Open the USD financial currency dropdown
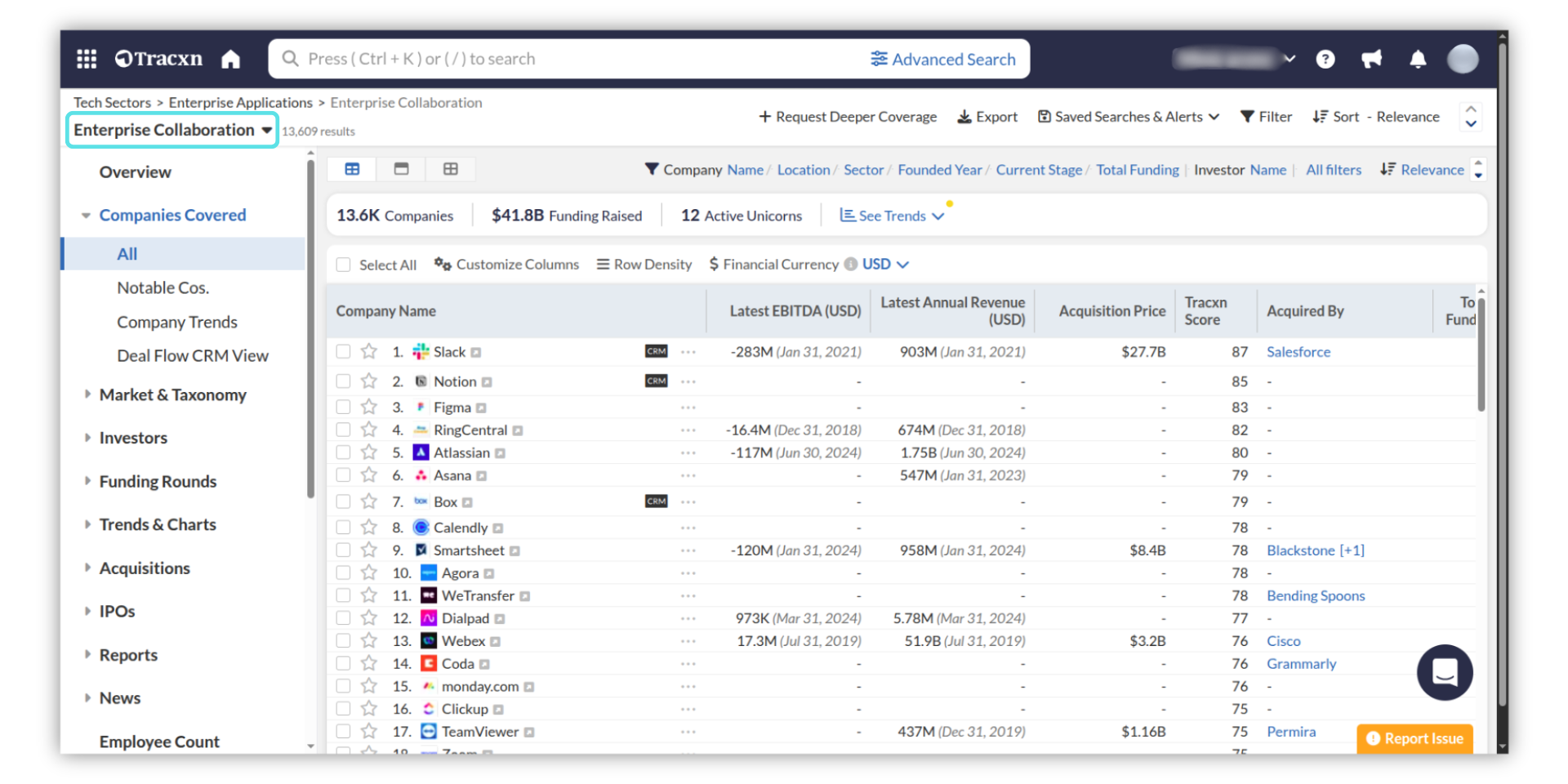The image size is (1568, 784). [x=885, y=265]
